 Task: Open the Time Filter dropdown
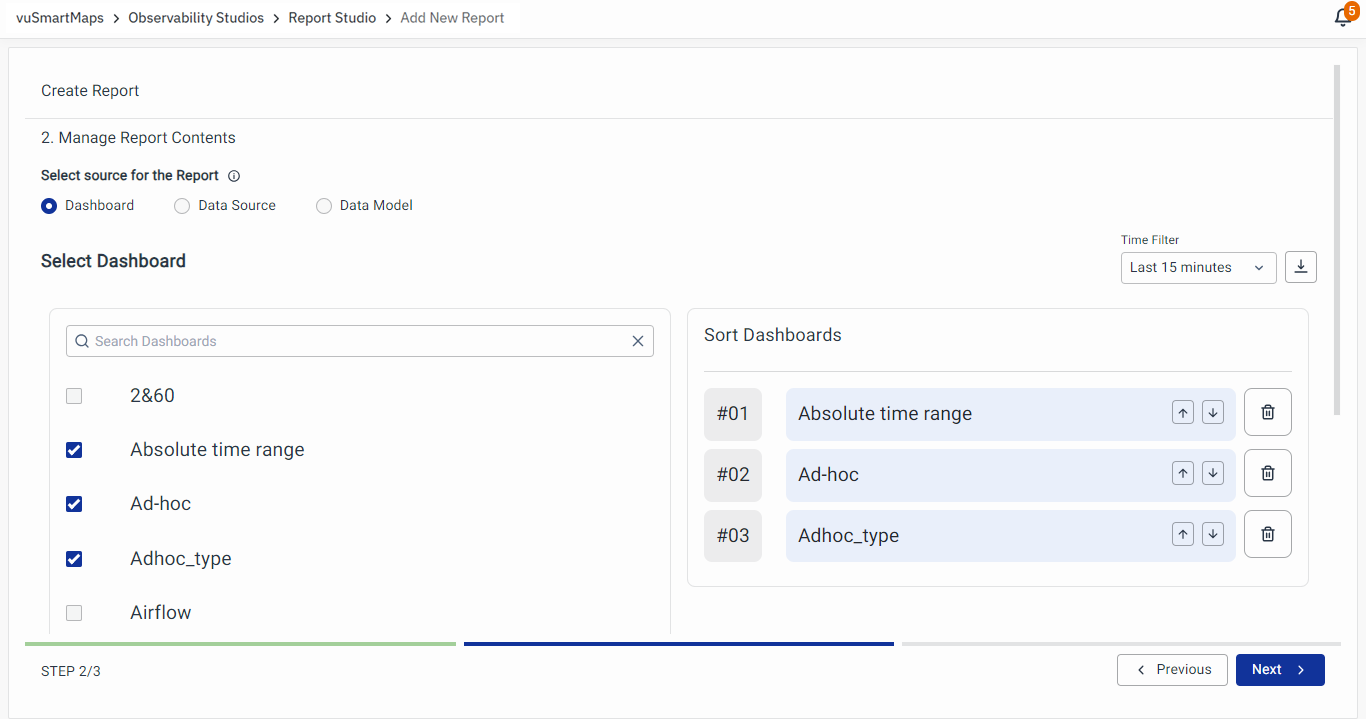pos(1198,268)
